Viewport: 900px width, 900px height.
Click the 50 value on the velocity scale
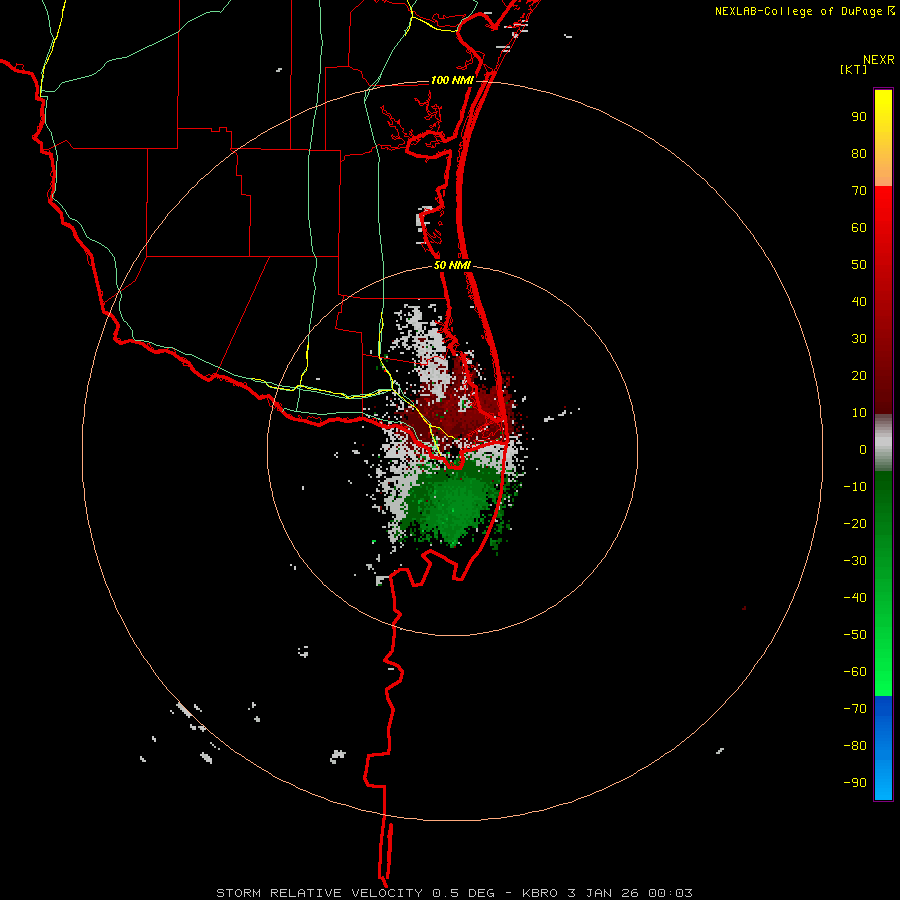click(x=859, y=265)
